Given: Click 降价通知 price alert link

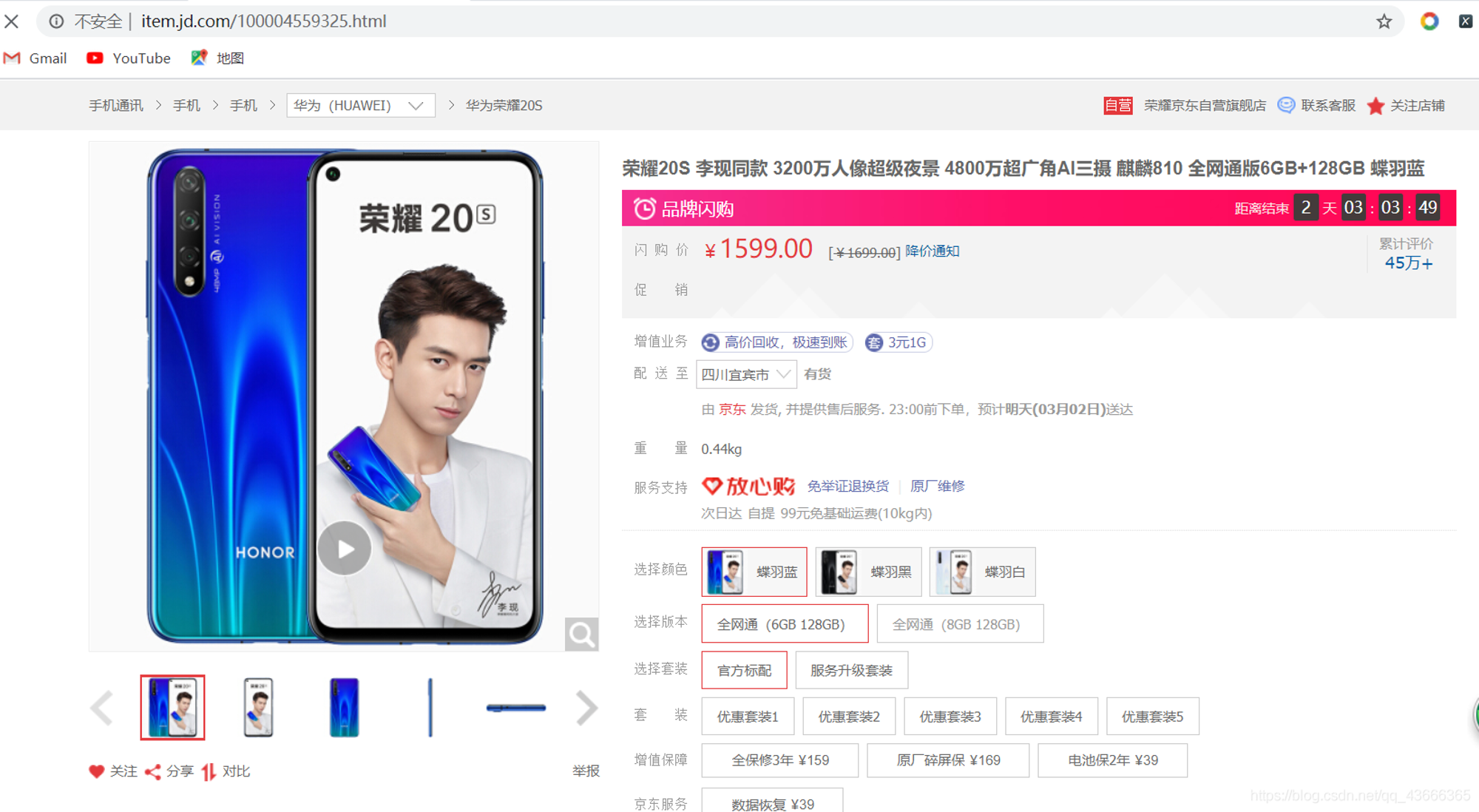Looking at the screenshot, I should [933, 251].
